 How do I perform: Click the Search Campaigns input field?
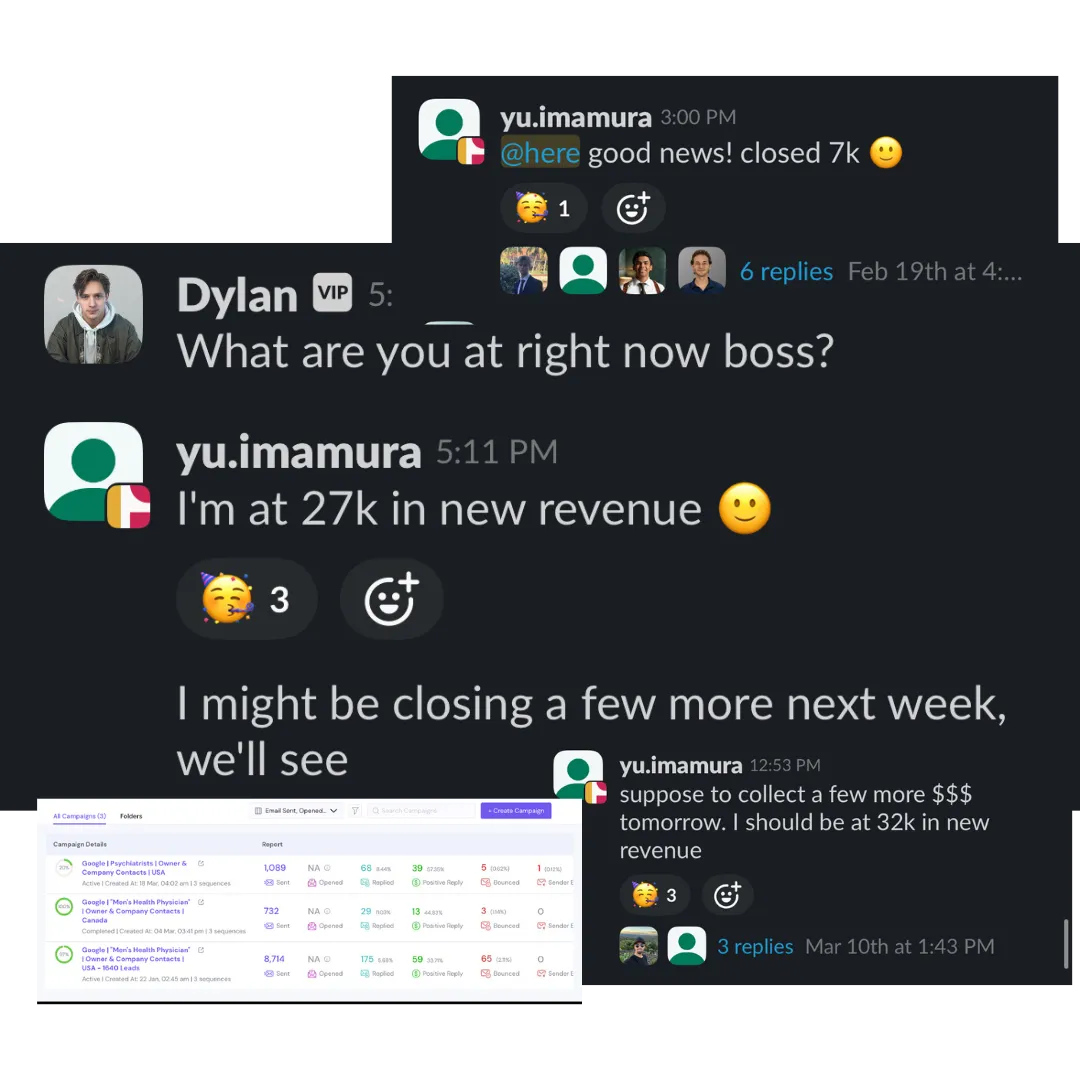coord(421,811)
